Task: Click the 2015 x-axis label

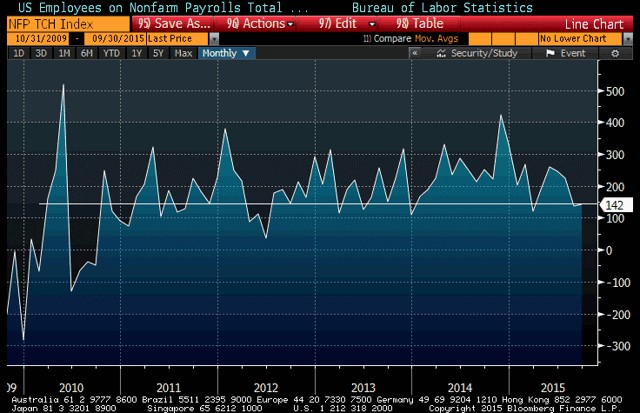Action: (x=552, y=387)
